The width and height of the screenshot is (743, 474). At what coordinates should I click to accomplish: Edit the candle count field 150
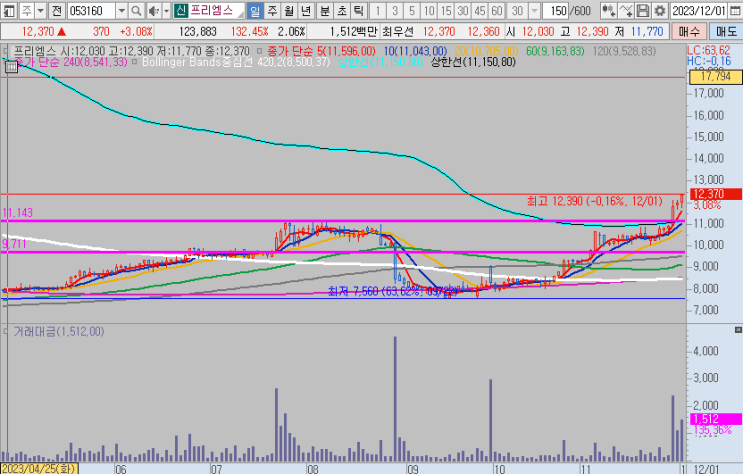point(555,10)
